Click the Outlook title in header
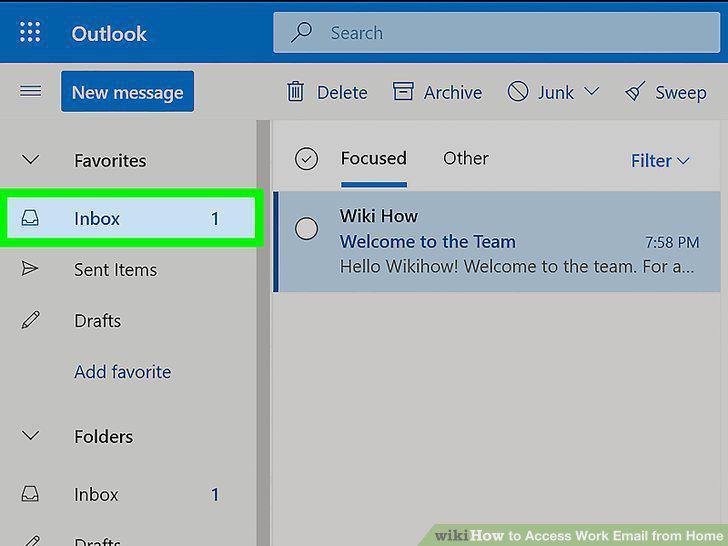This screenshot has height=546, width=728. 109,34
